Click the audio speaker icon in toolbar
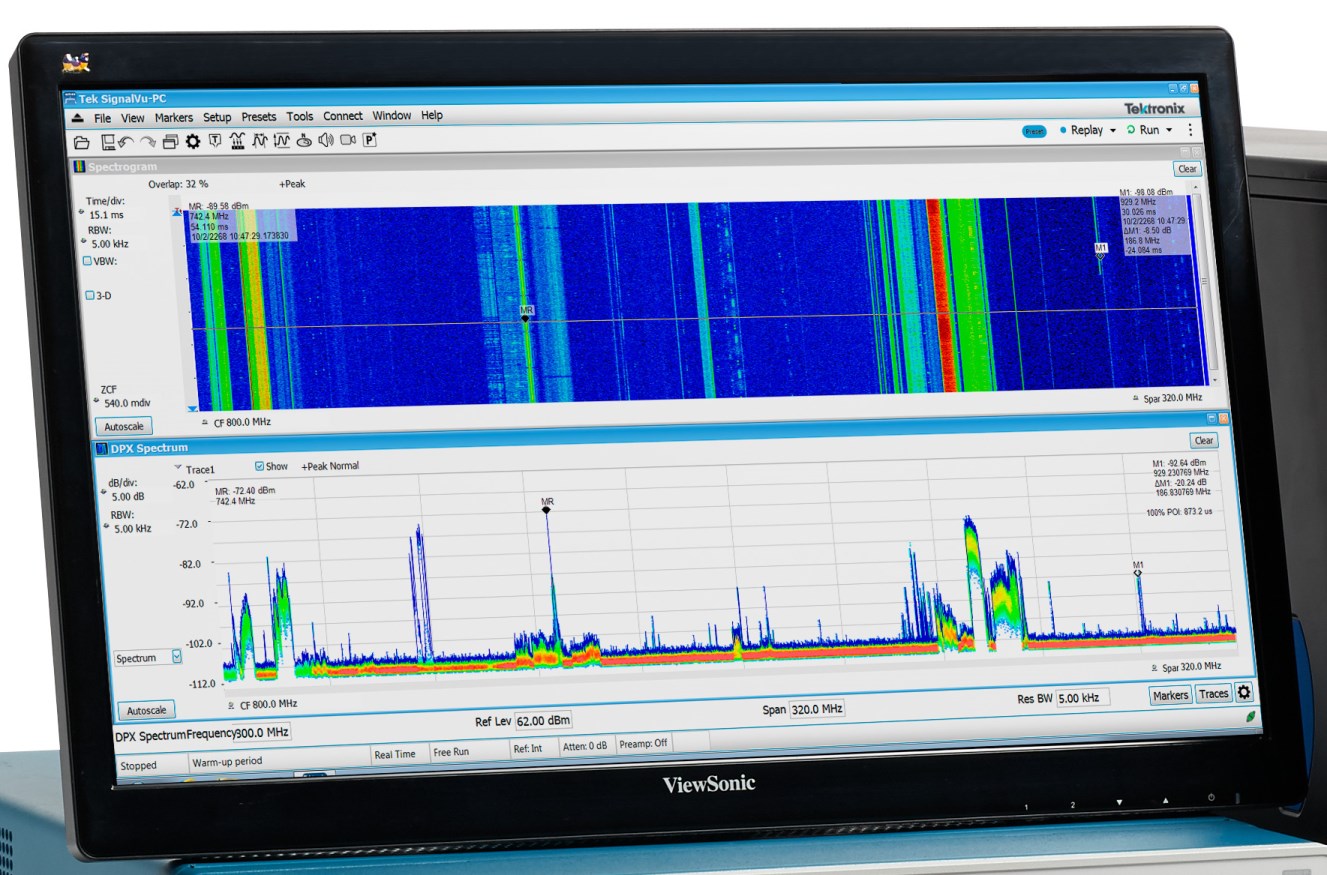1327x875 pixels. 325,140
